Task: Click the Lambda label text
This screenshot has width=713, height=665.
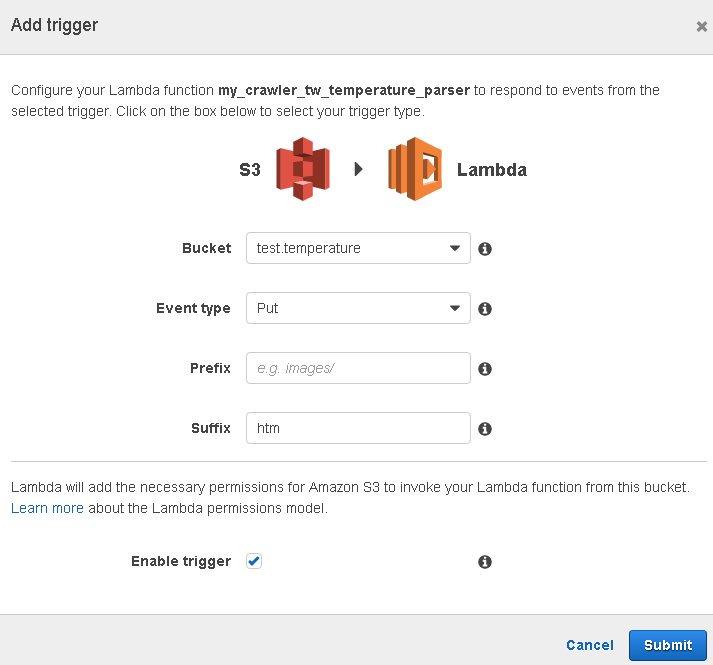Action: (x=492, y=170)
